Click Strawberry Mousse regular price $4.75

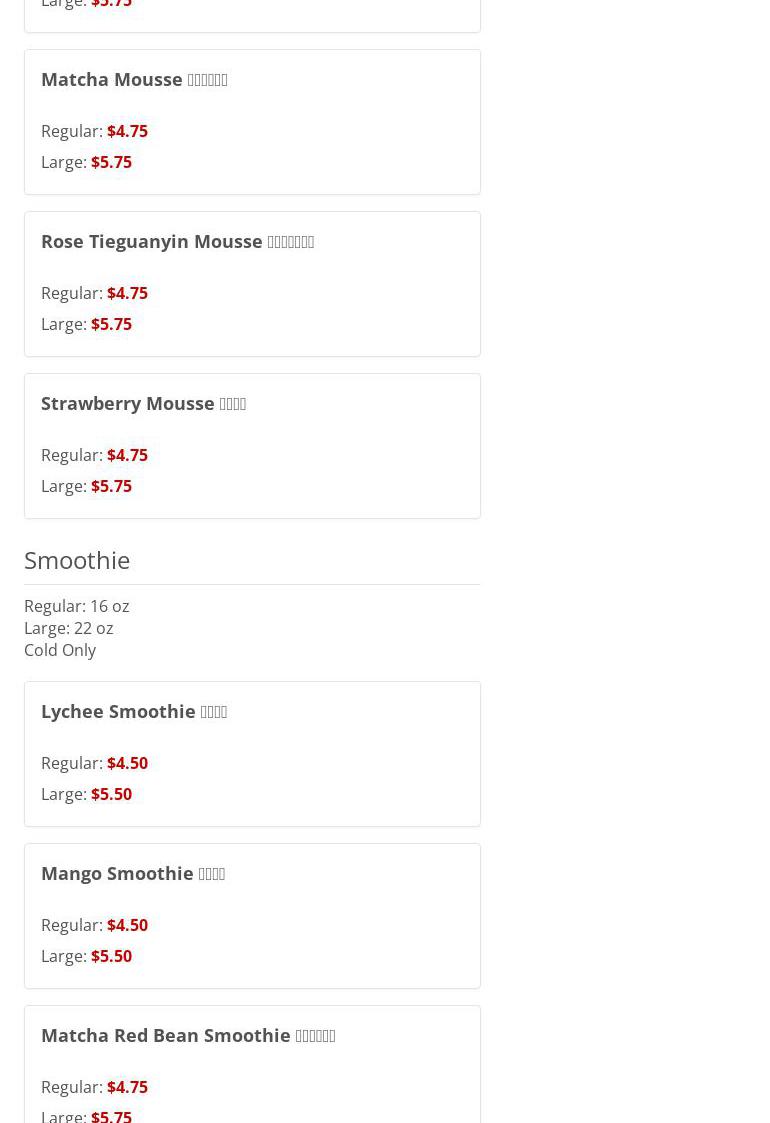(127, 455)
